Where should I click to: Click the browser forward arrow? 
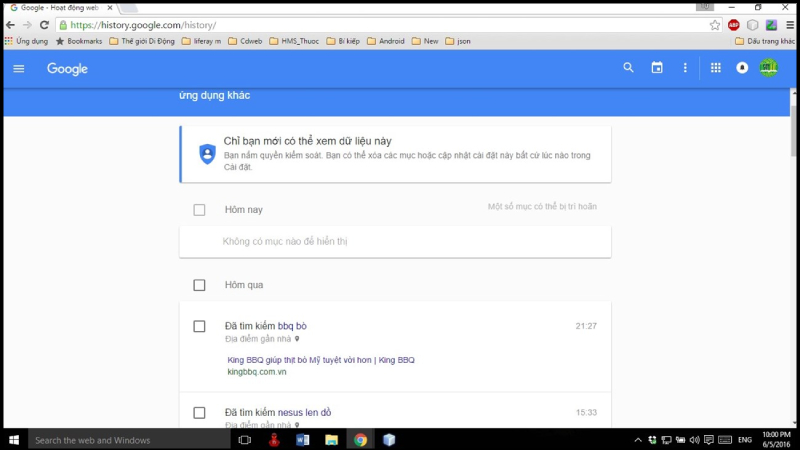(x=27, y=25)
